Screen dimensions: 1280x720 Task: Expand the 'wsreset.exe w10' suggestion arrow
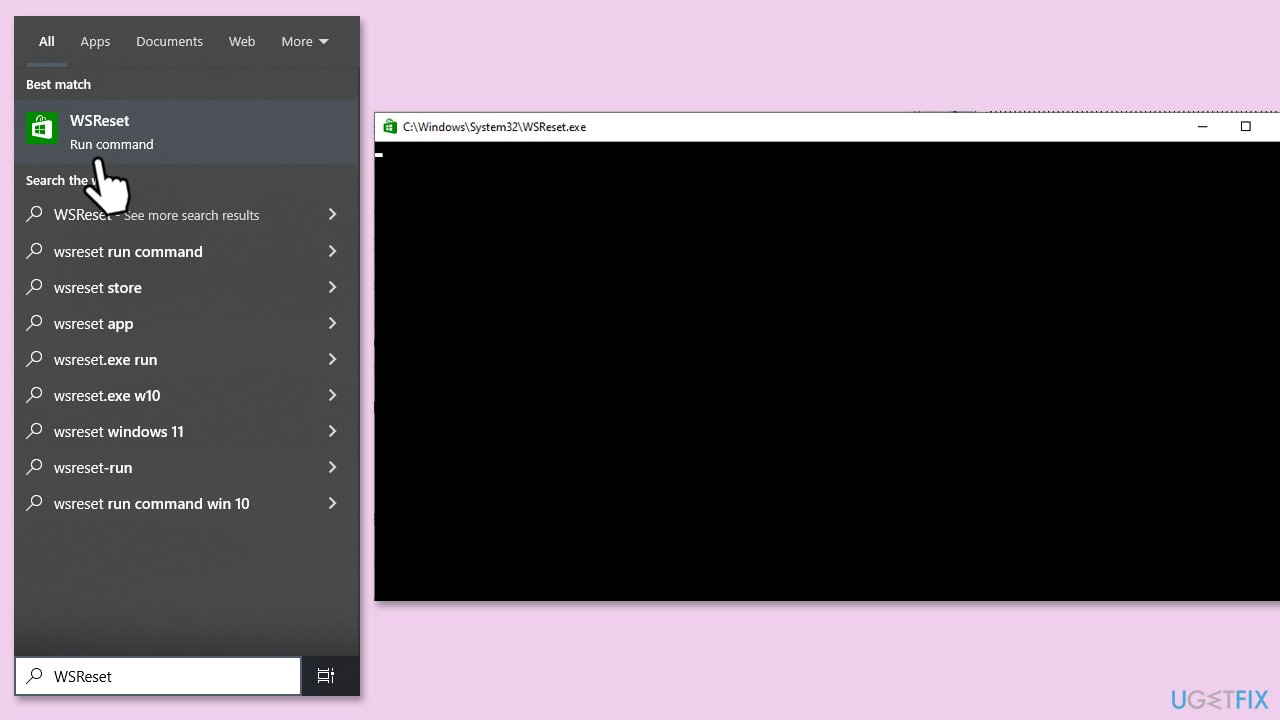click(332, 395)
